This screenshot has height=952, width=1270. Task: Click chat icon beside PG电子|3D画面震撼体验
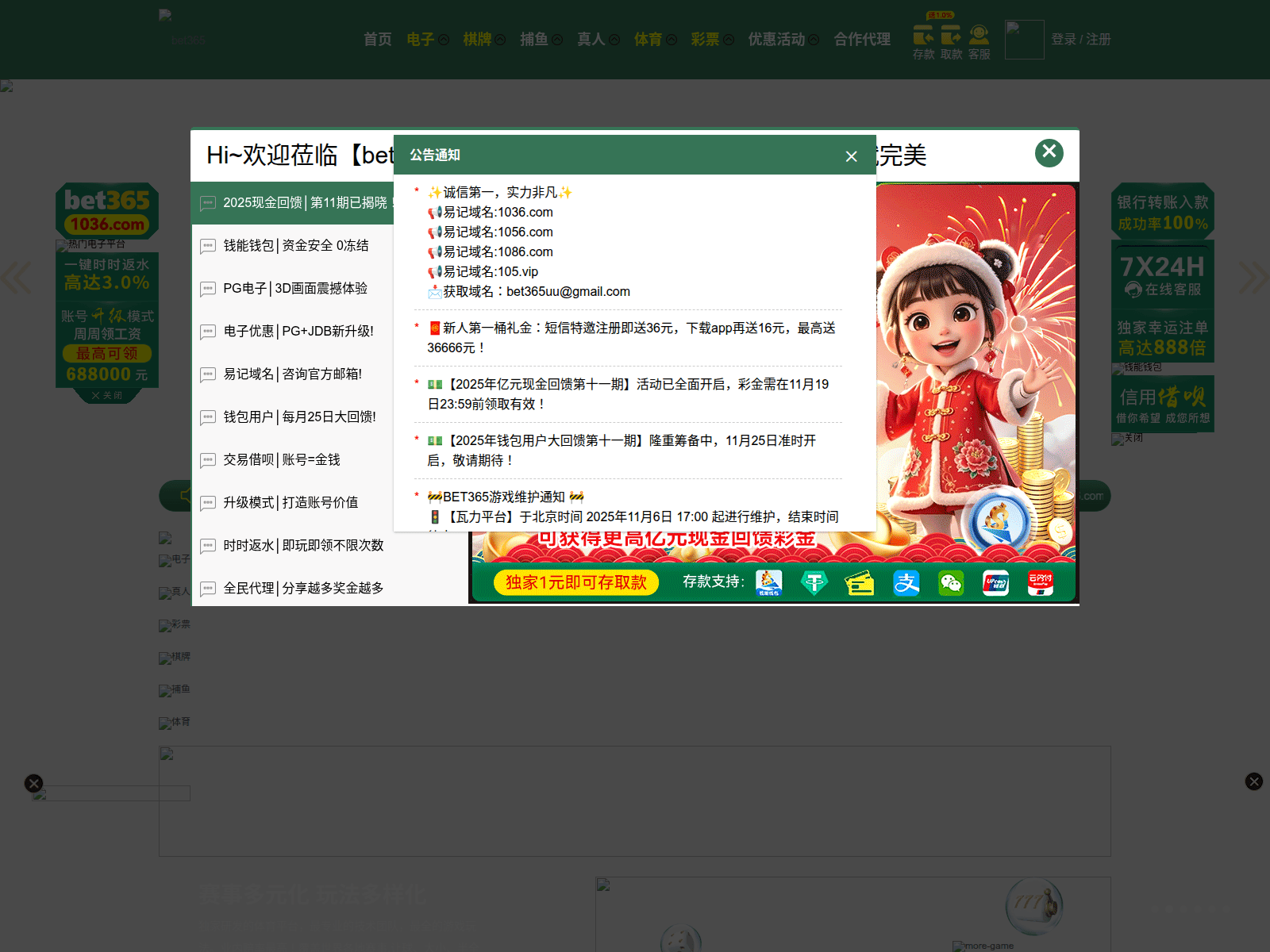[208, 290]
